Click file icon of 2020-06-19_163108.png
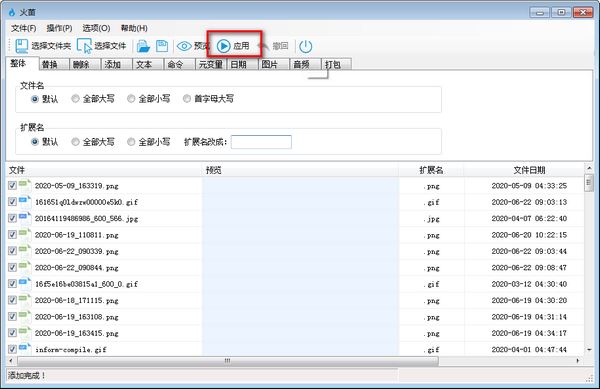 click(25, 316)
